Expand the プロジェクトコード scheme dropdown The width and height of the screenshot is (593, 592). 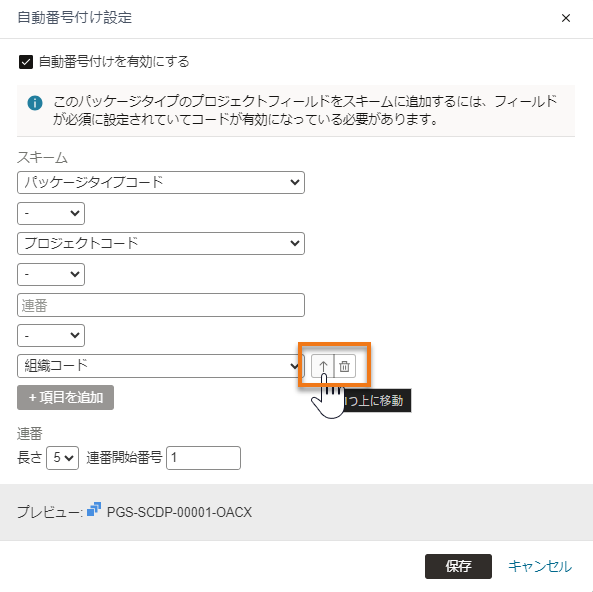pos(161,243)
